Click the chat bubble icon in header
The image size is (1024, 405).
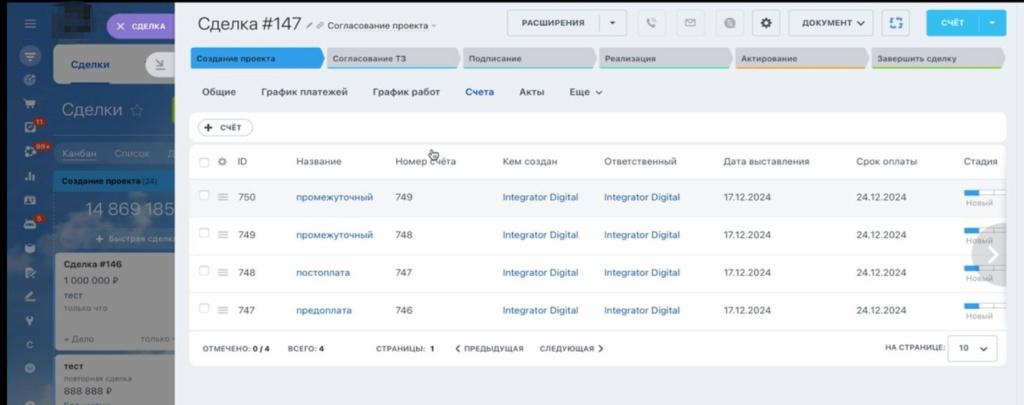[729, 23]
